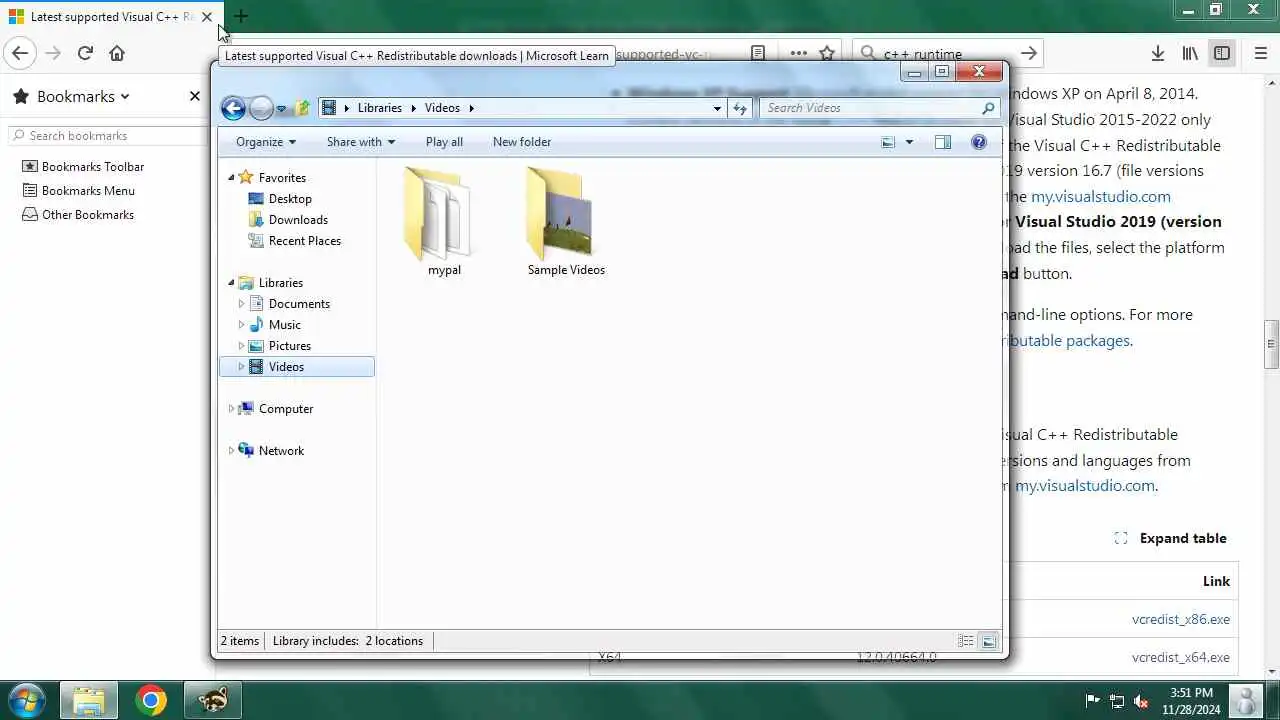Image resolution: width=1280 pixels, height=720 pixels.
Task: Expand the Computer node
Action: click(x=231, y=409)
